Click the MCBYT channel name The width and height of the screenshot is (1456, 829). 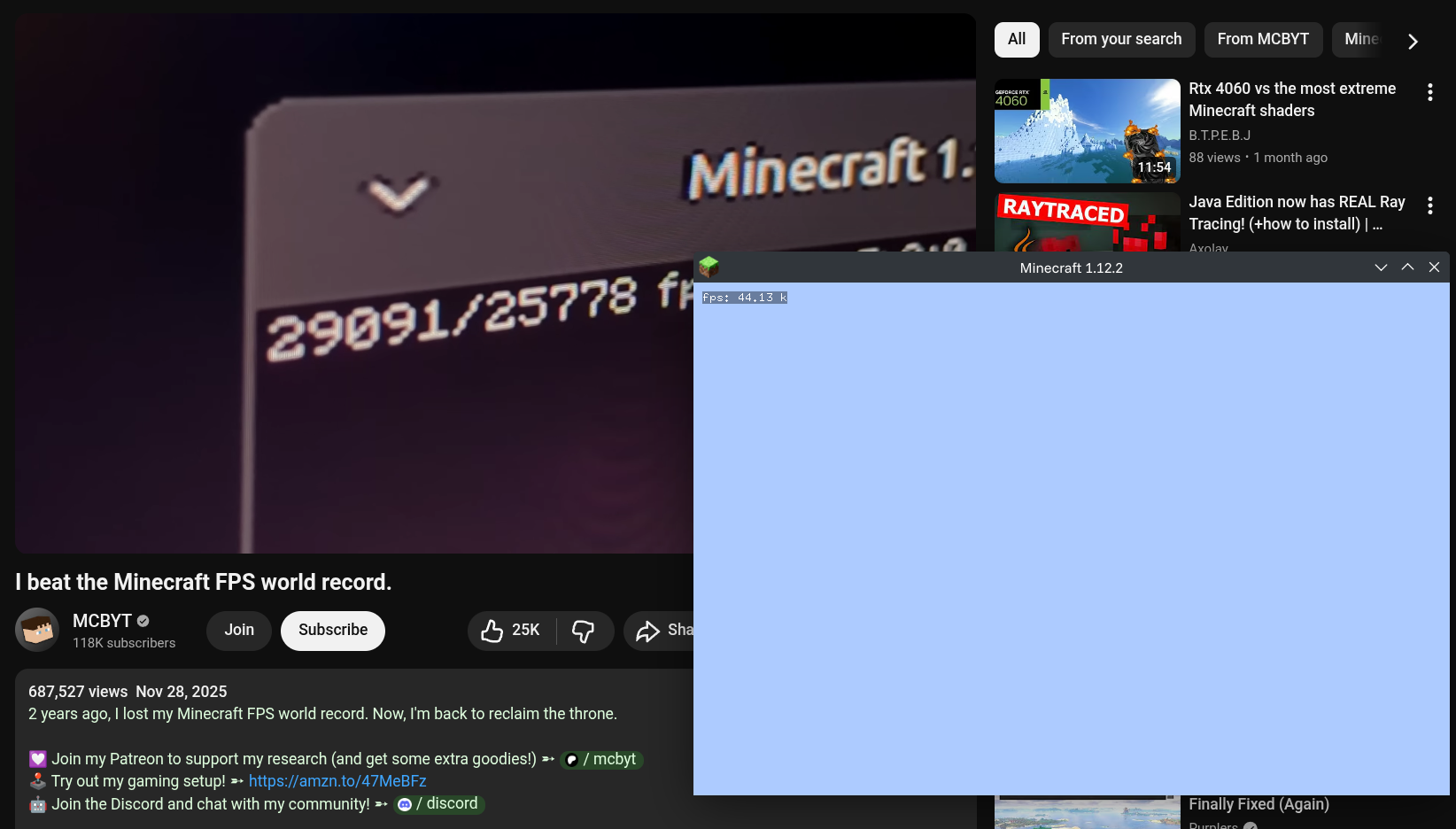click(x=102, y=621)
